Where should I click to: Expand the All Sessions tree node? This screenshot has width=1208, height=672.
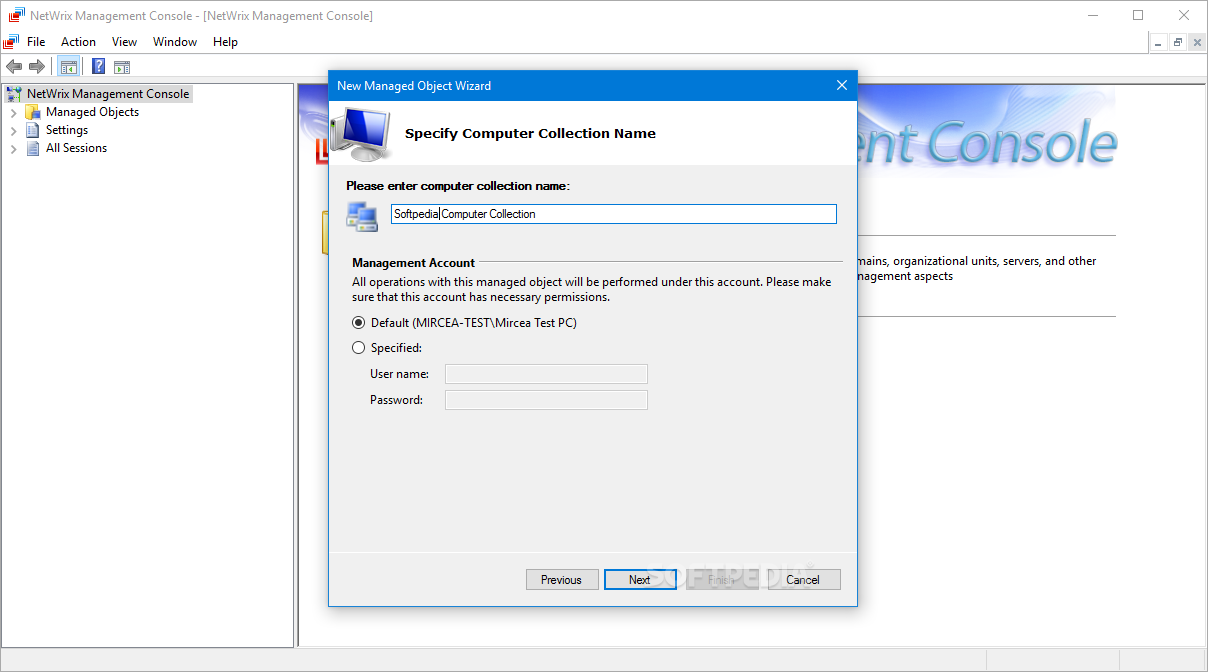(13, 149)
